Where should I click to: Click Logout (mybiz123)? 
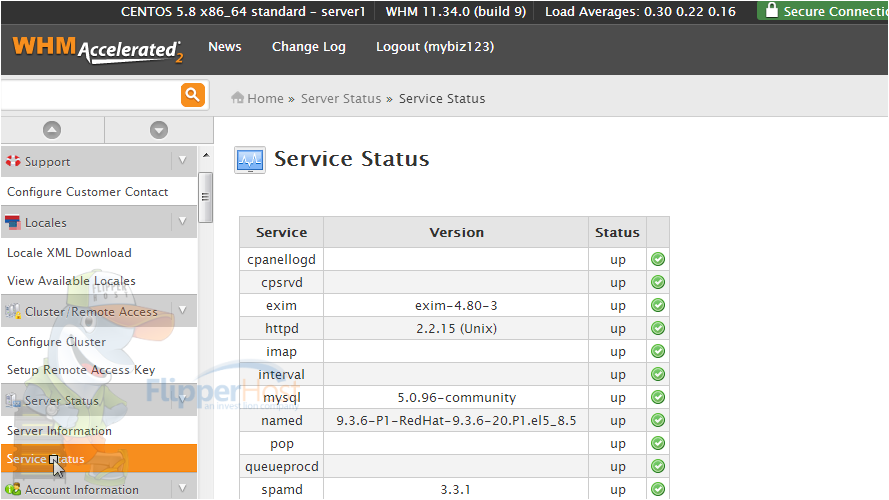(435, 47)
